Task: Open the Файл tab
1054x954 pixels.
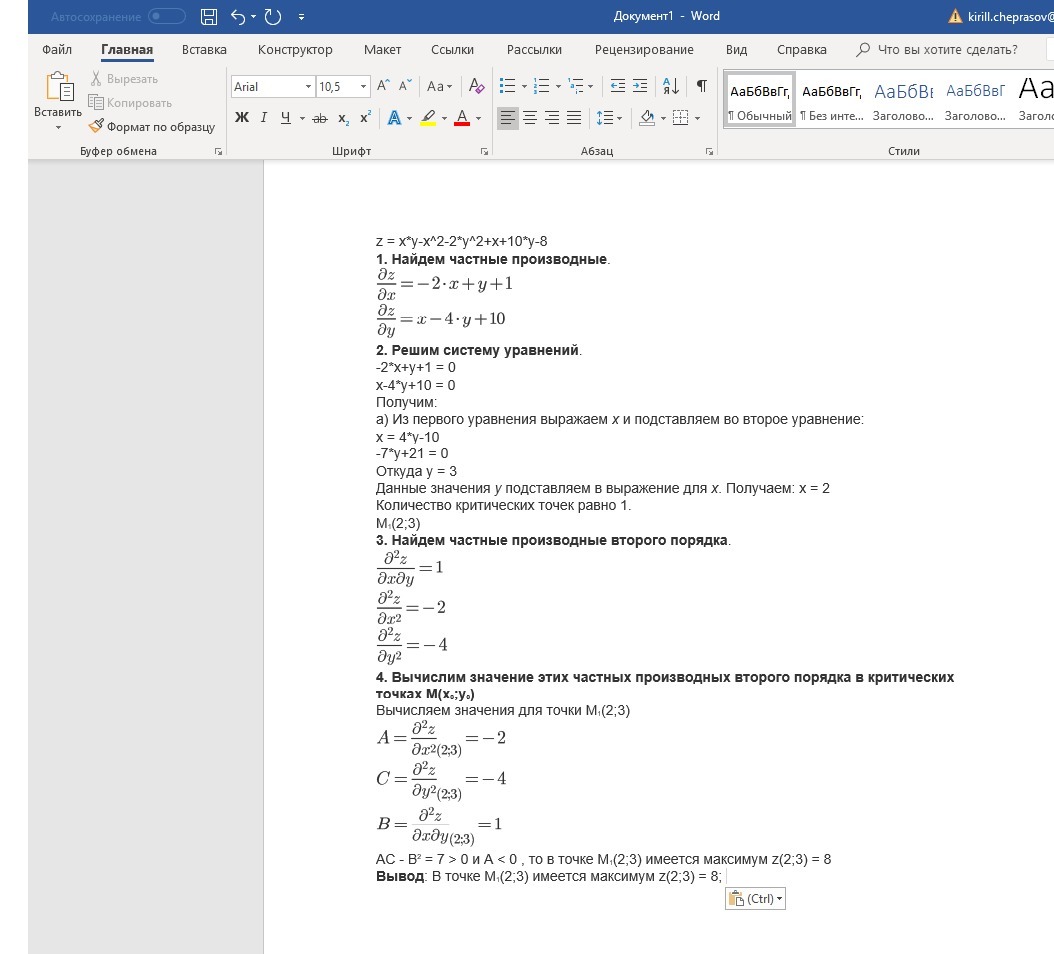Action: [x=57, y=50]
